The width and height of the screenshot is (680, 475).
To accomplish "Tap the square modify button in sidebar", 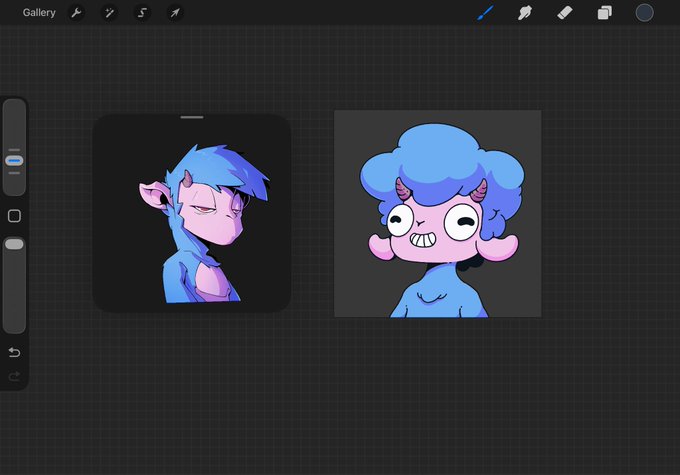I will (14, 216).
